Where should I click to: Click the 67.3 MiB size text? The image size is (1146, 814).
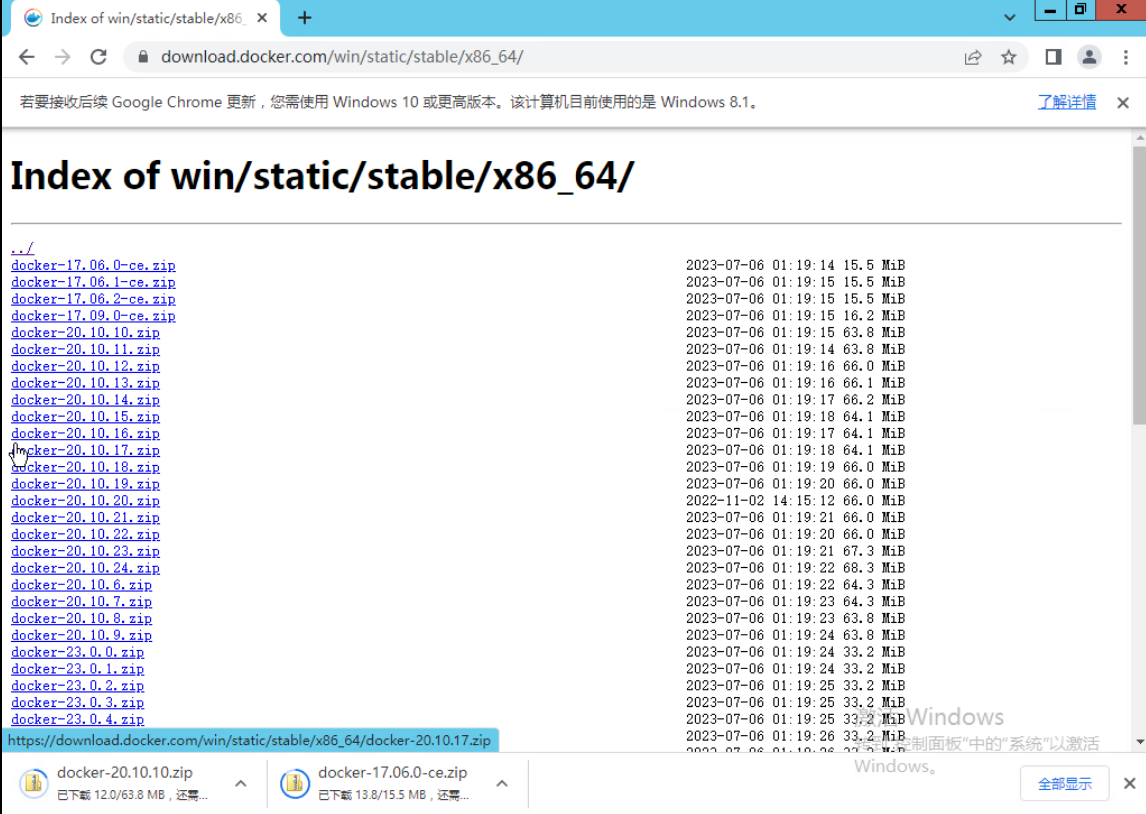(x=873, y=551)
